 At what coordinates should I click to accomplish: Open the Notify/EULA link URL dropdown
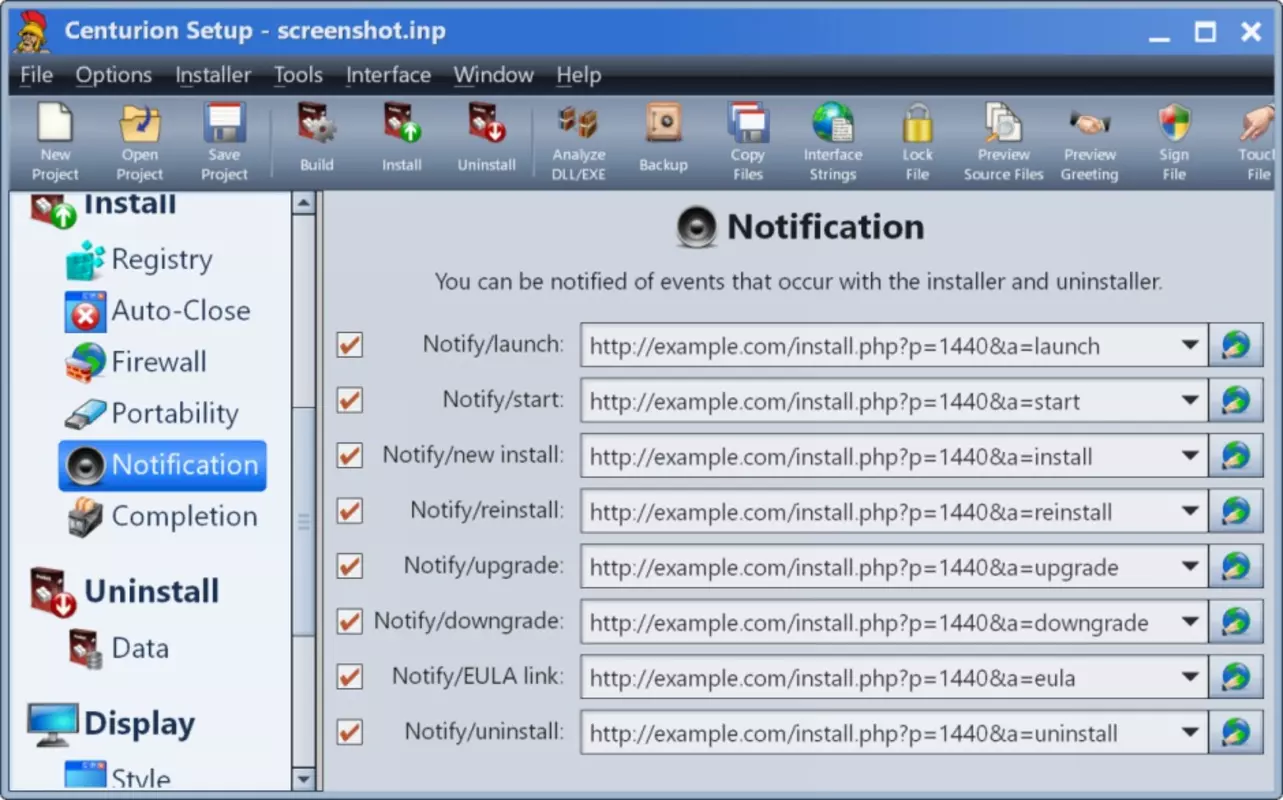pos(1190,678)
